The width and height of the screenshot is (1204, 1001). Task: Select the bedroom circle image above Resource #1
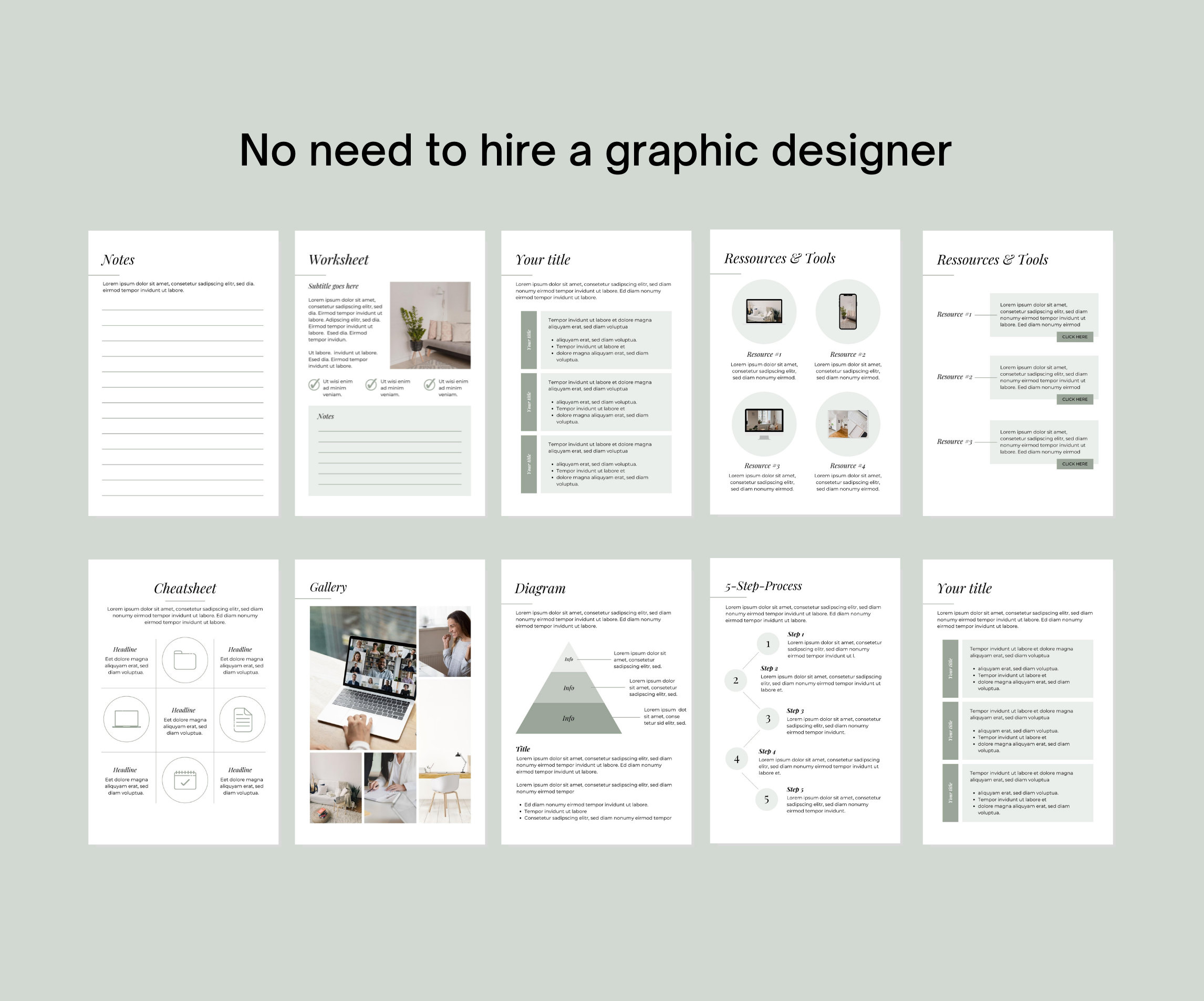click(765, 312)
